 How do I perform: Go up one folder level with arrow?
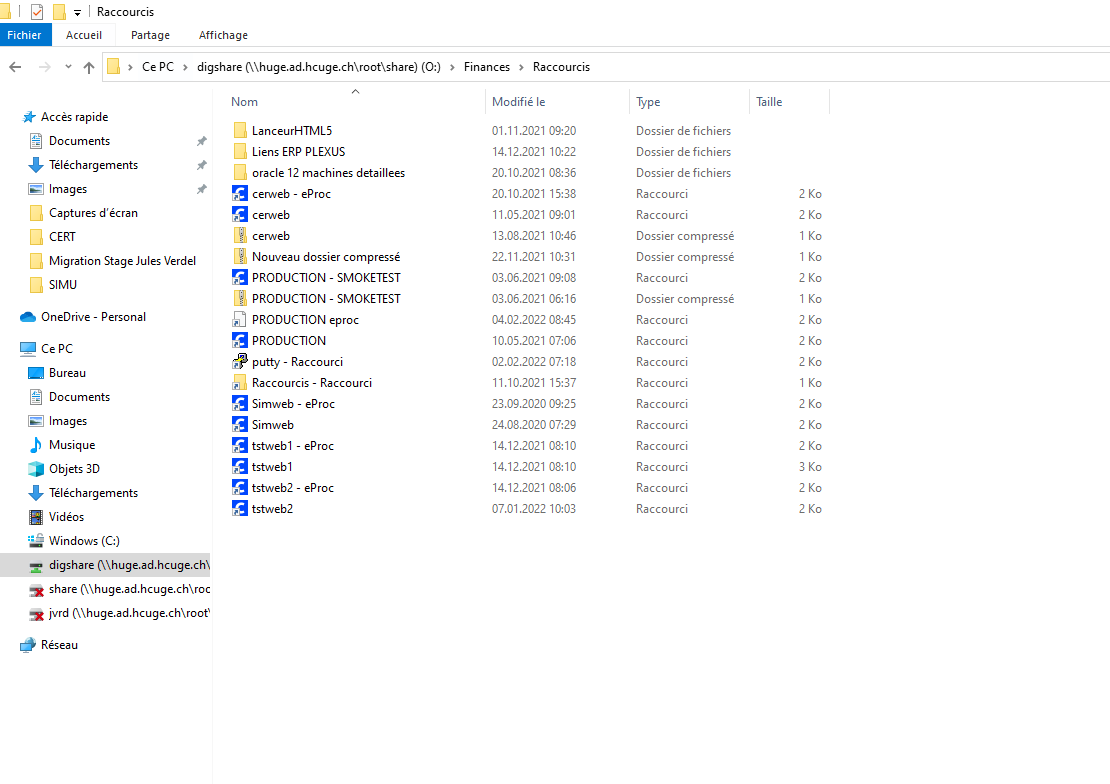(89, 67)
